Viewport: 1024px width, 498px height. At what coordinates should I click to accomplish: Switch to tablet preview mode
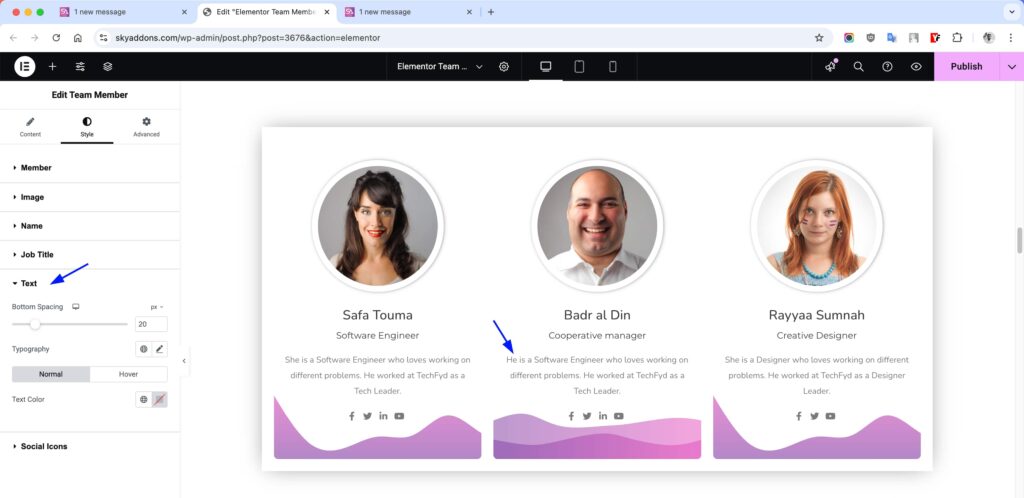click(x=579, y=67)
